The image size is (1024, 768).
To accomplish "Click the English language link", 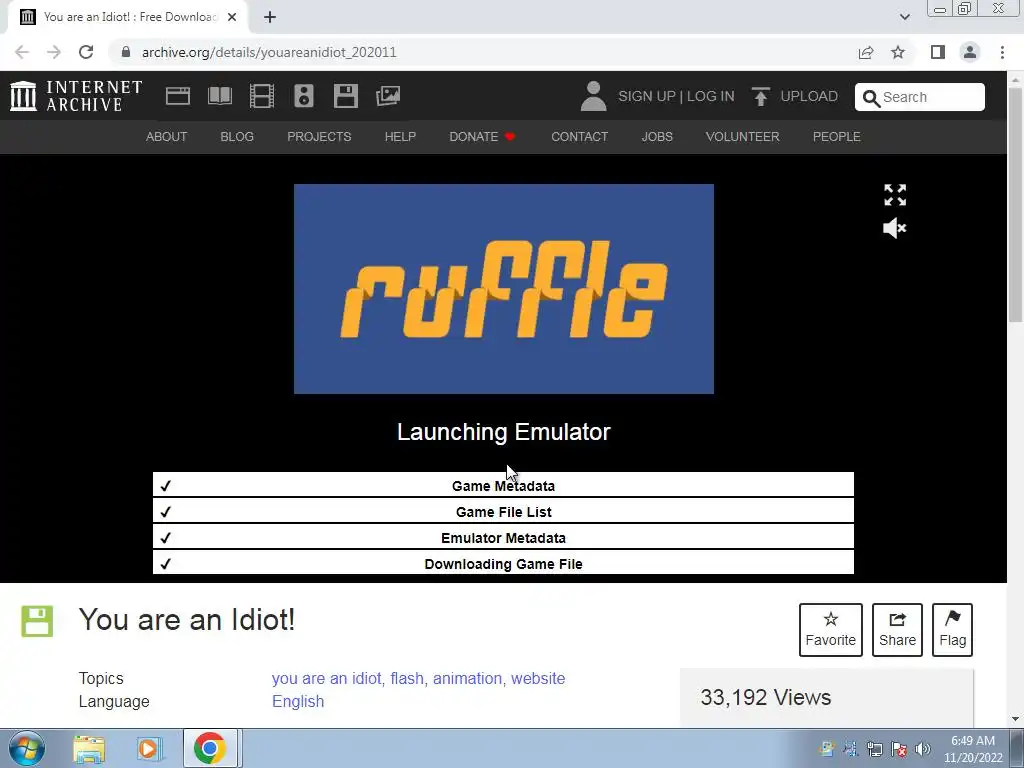I will [x=298, y=701].
